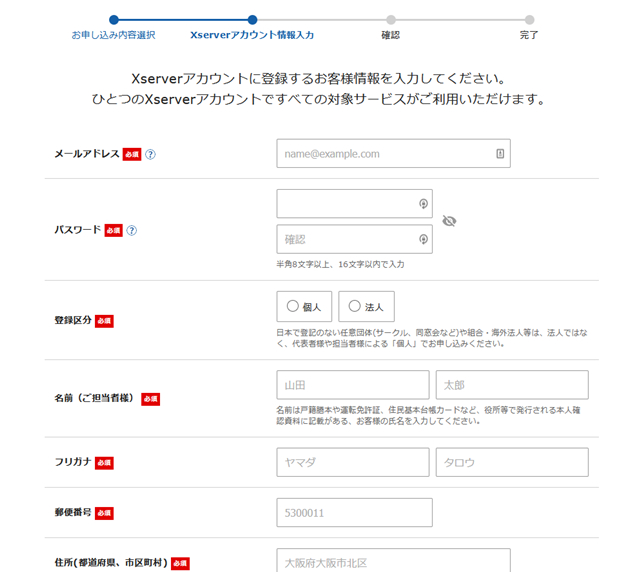The image size is (640, 572).
Task: Click the 半角8文字以上、16文字以内で入力 hint text
Action: [x=340, y=265]
